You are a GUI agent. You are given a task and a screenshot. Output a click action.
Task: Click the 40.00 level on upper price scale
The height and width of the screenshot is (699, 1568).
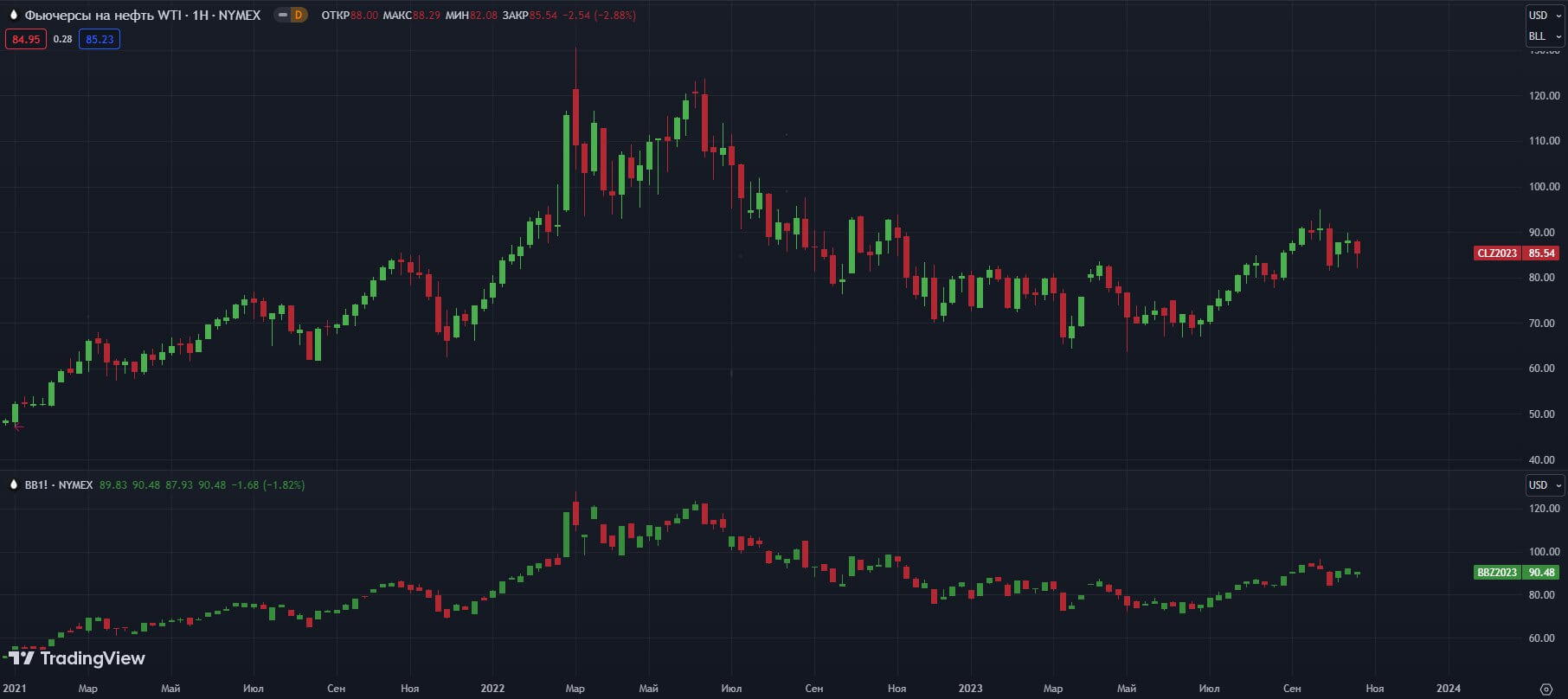click(1544, 460)
